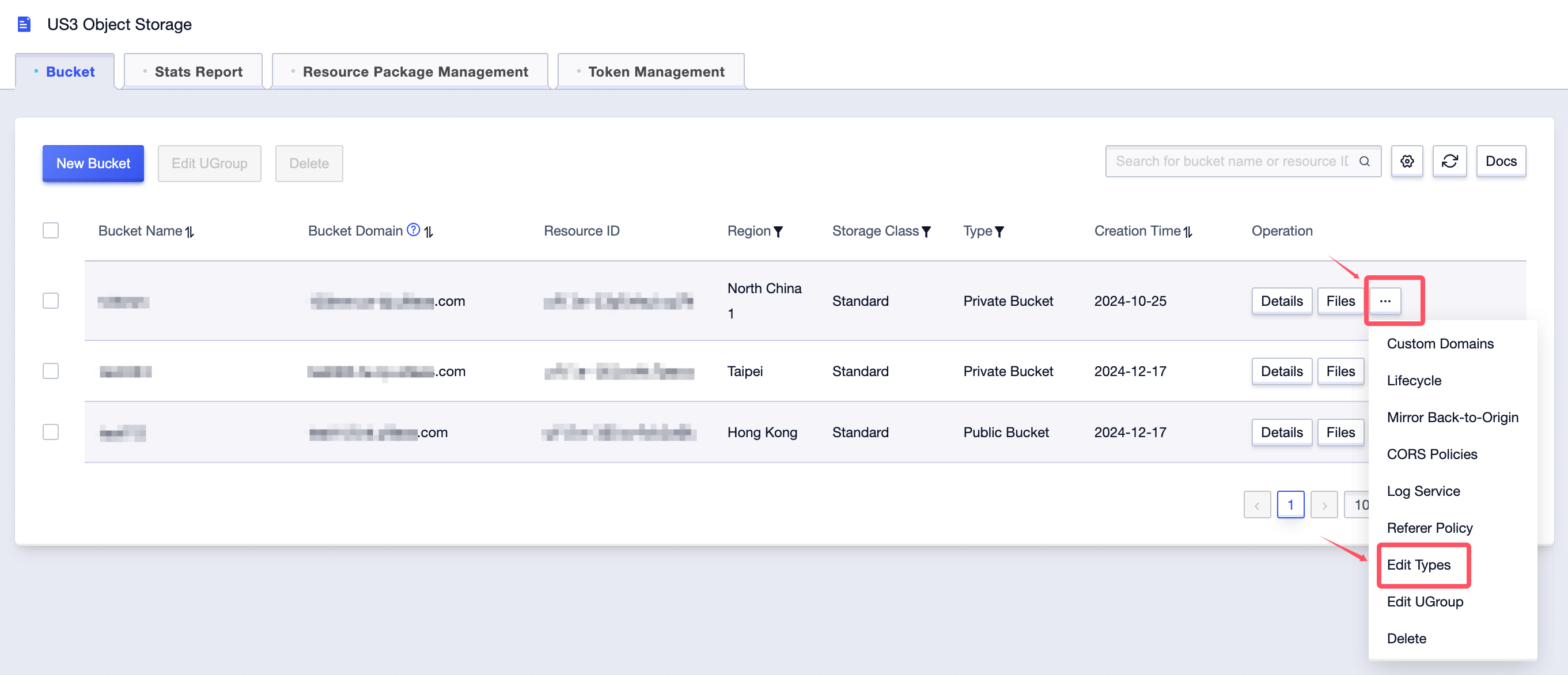Click the US3 Object Storage document icon
This screenshot has height=675, width=1568.
pyautogui.click(x=24, y=24)
